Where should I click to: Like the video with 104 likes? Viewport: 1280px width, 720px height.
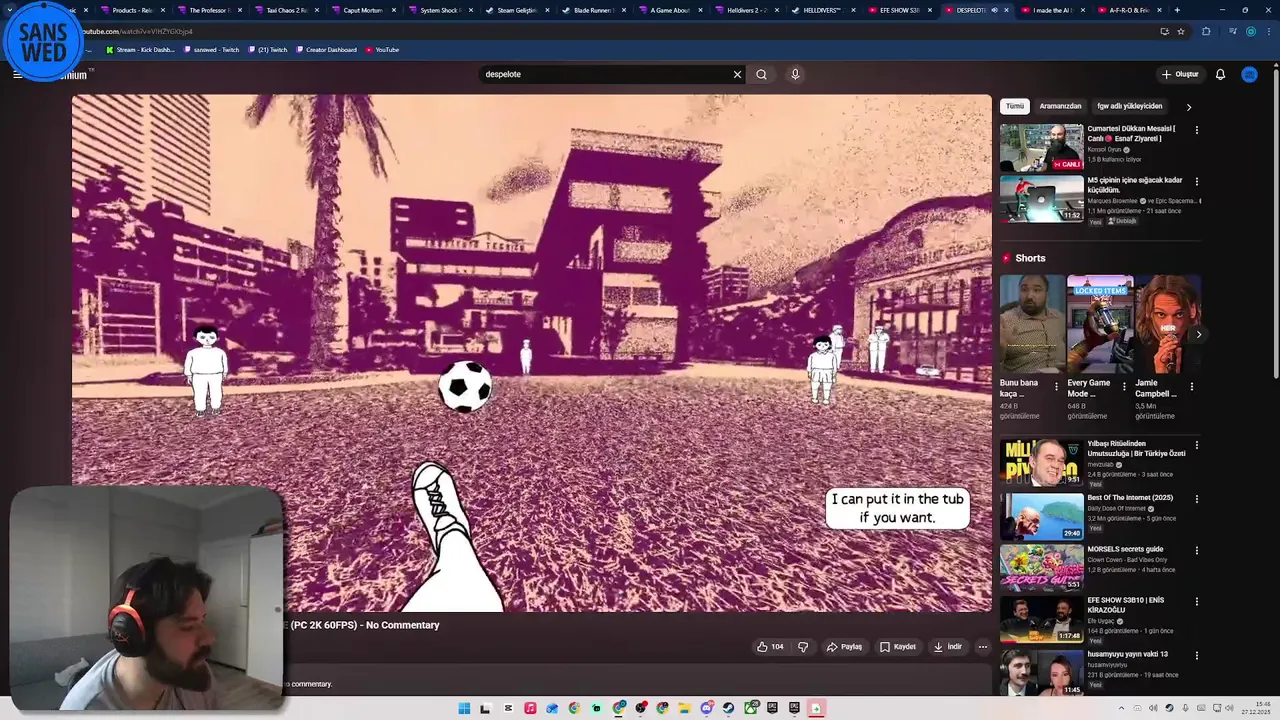[770, 647]
